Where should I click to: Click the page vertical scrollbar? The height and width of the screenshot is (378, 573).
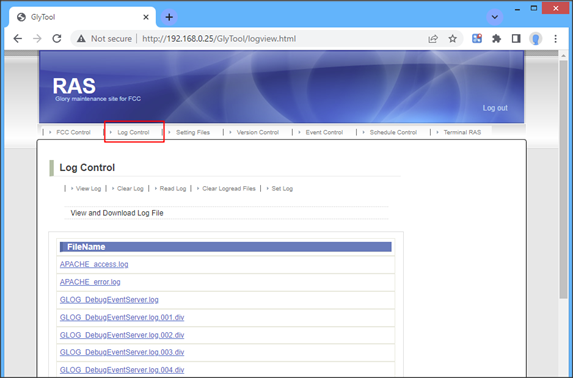click(563, 179)
